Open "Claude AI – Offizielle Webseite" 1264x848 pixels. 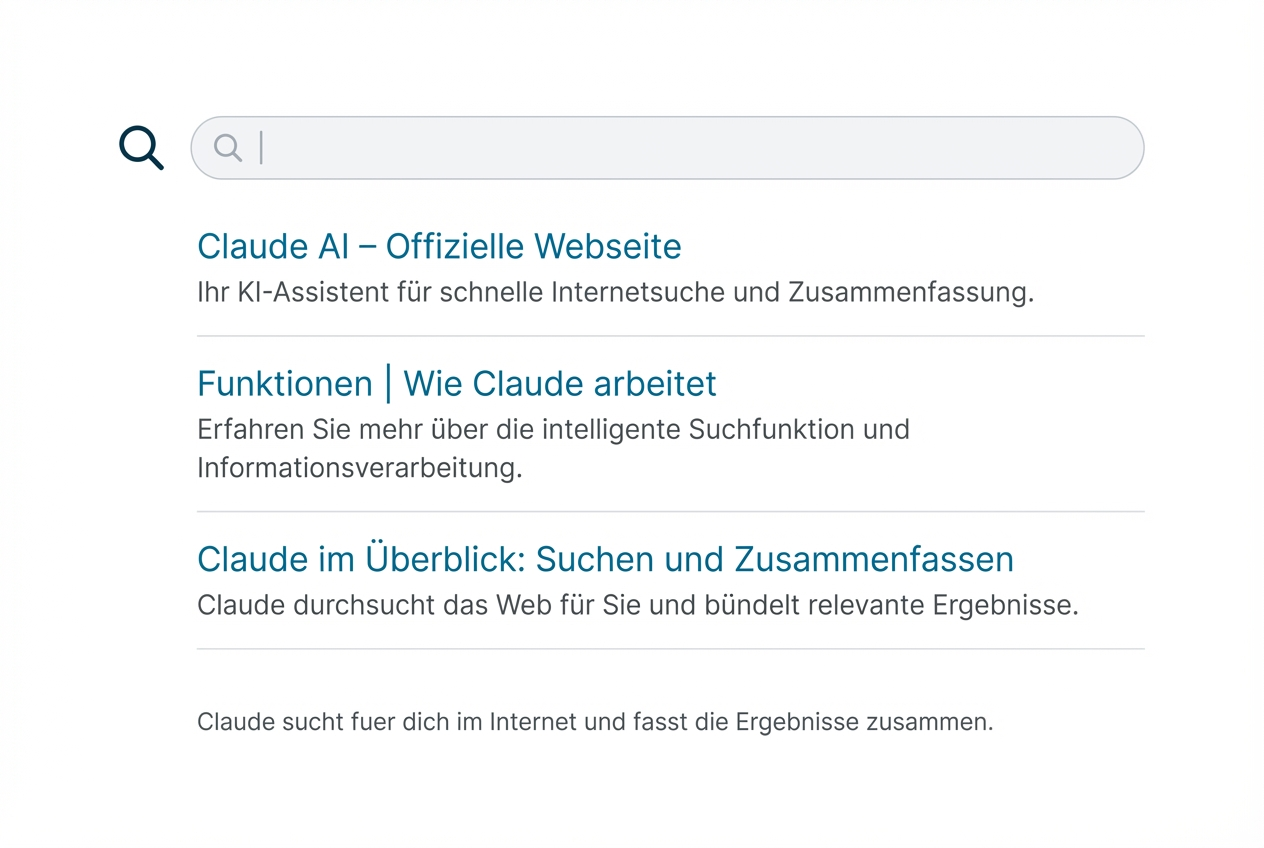coord(439,246)
